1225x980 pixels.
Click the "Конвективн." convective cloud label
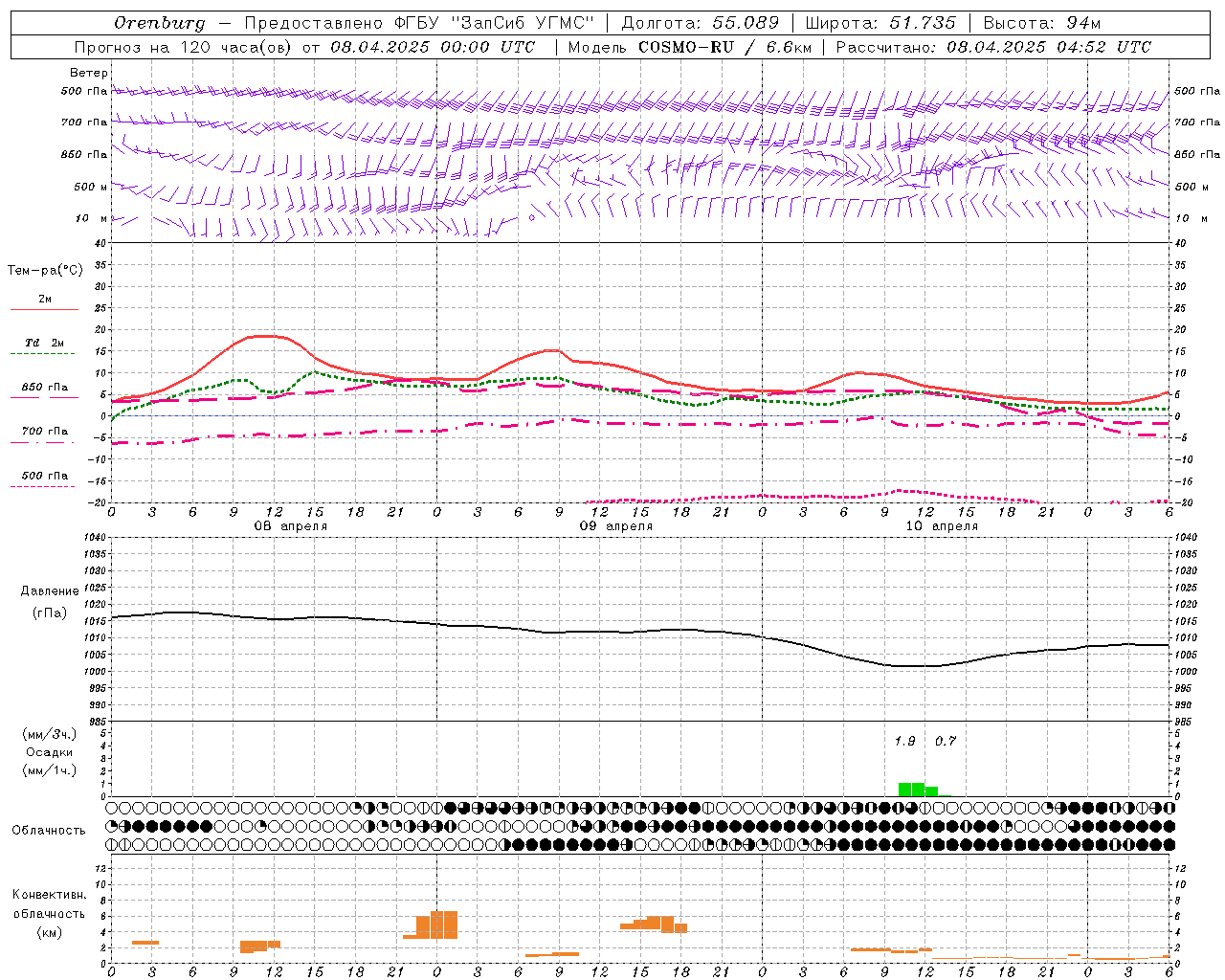(x=49, y=895)
